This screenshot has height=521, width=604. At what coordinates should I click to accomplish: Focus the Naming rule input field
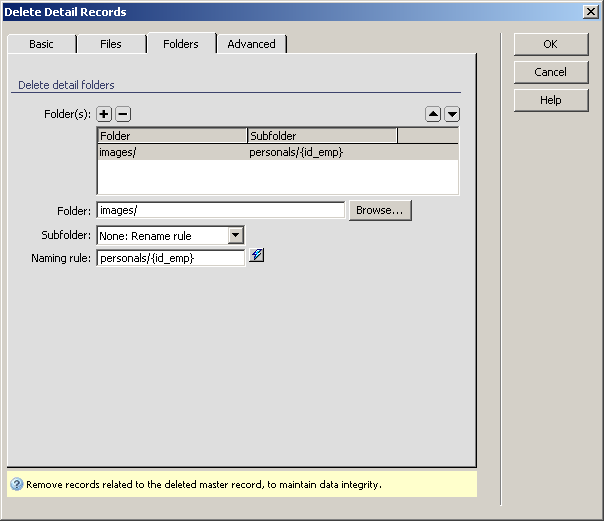[x=170, y=258]
